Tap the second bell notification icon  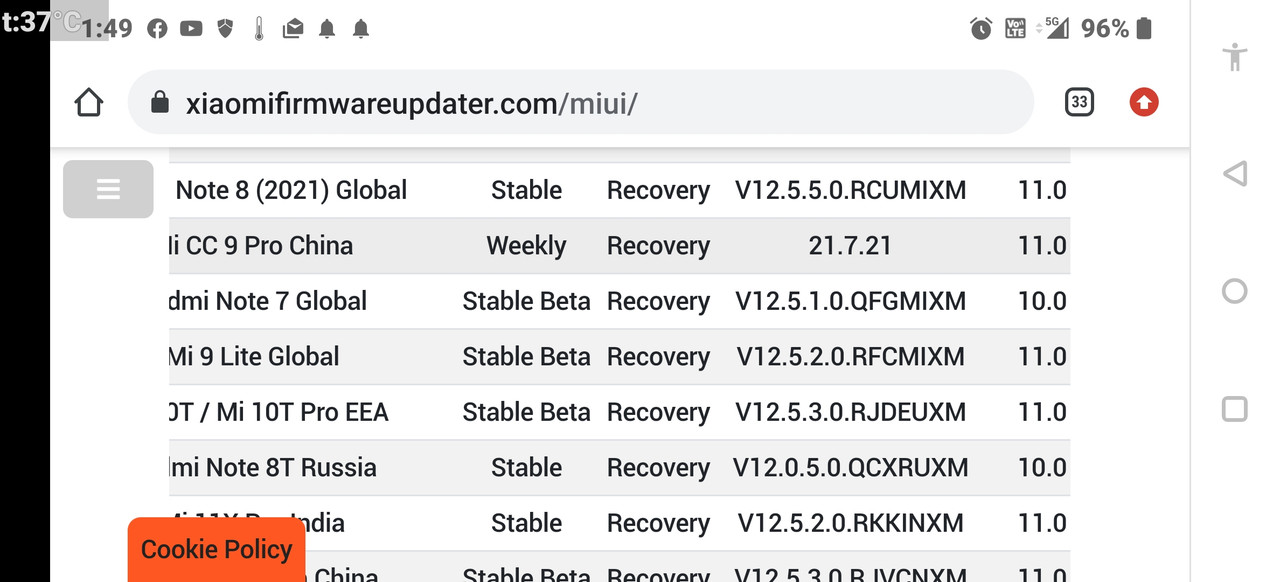tap(361, 29)
